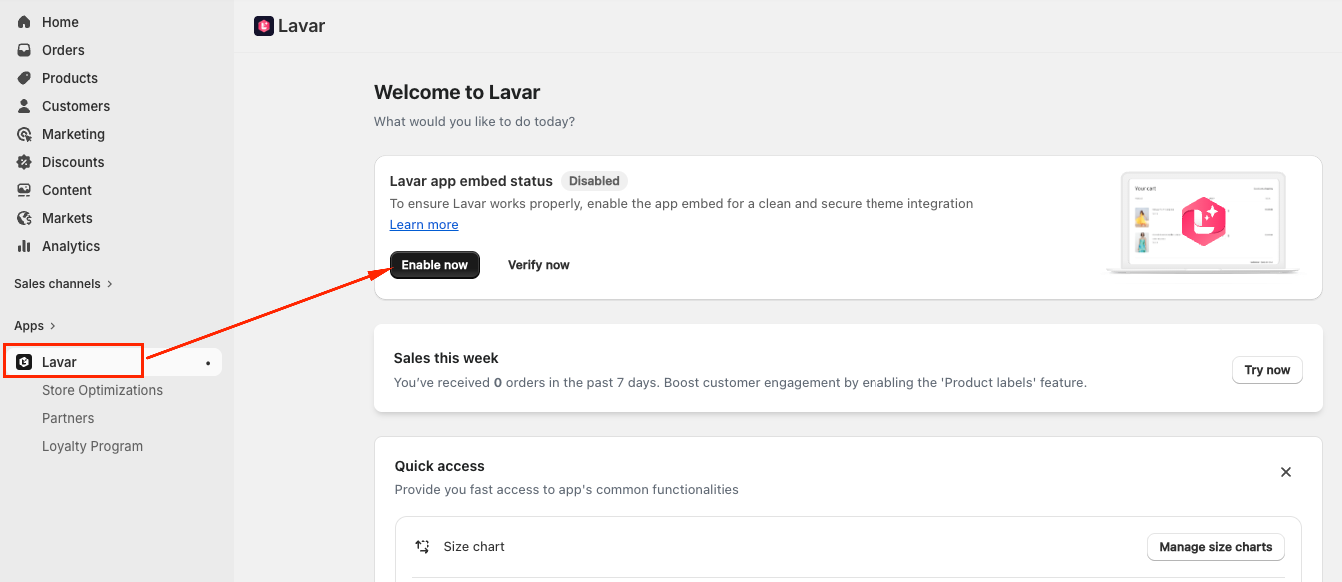
Task: Click the Markets globe icon
Action: [24, 218]
